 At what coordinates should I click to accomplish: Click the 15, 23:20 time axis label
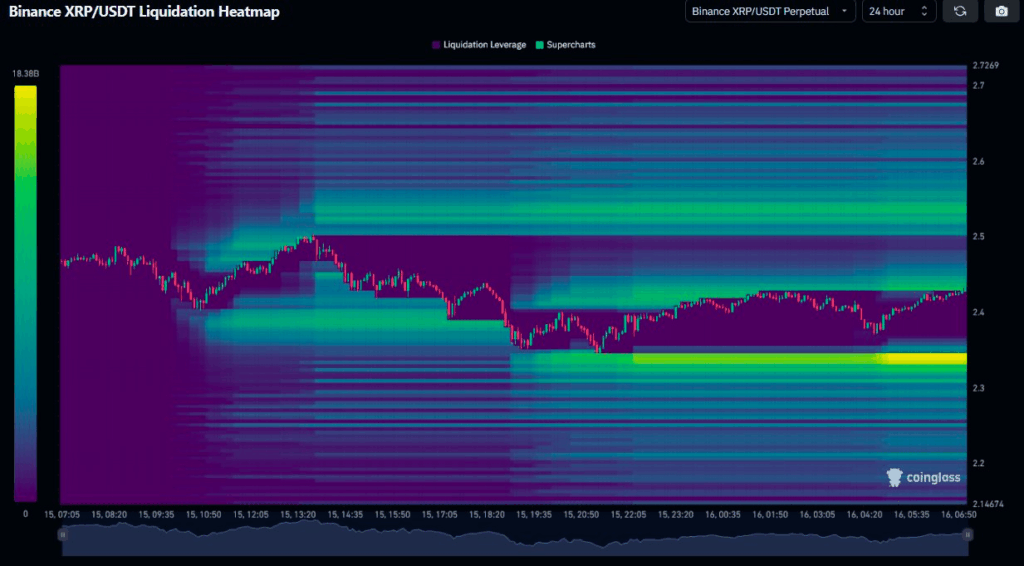pos(676,514)
